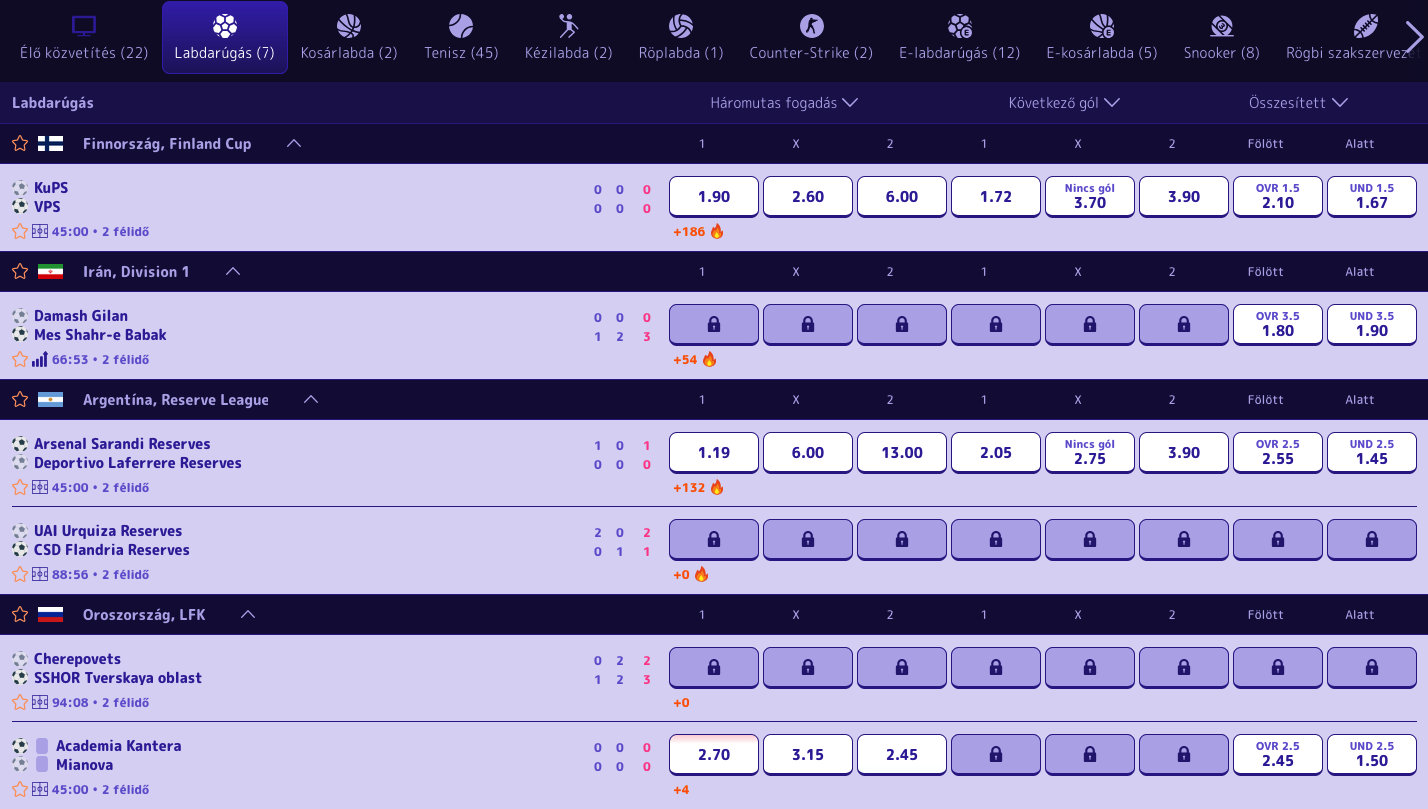Favorite the Damash Gilan match star

point(19,360)
